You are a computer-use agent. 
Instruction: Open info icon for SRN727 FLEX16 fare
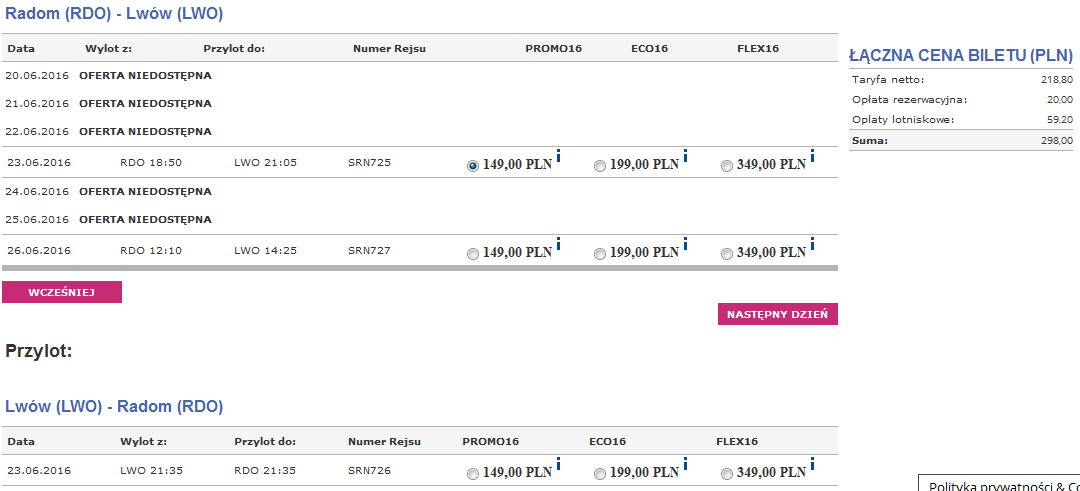coord(812,244)
